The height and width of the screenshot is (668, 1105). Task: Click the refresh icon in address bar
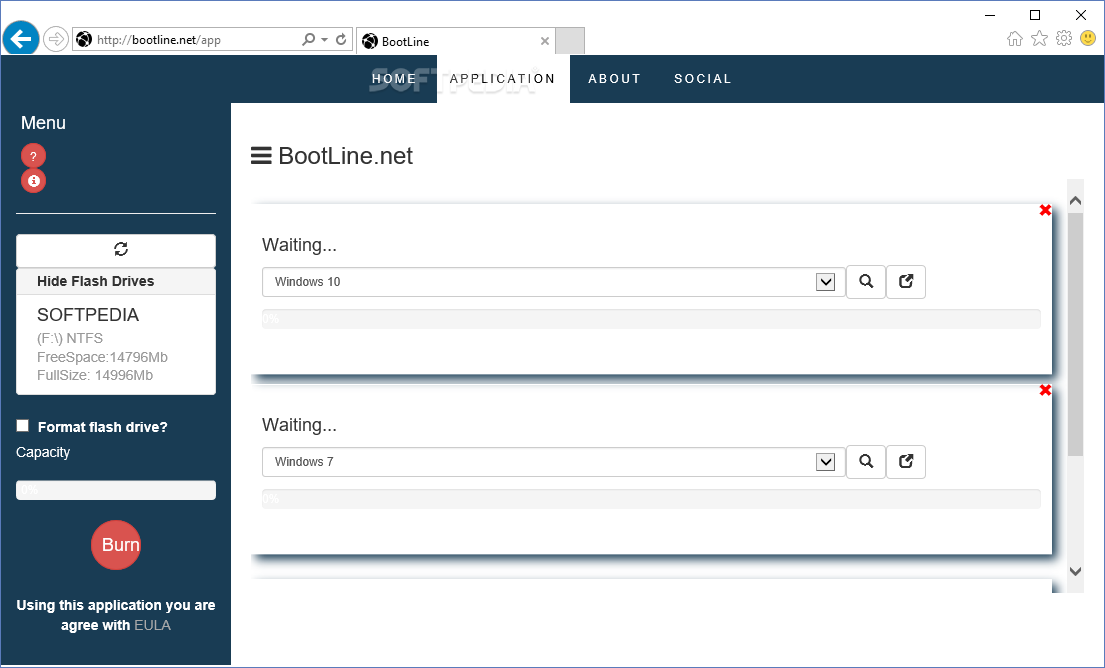tap(341, 39)
